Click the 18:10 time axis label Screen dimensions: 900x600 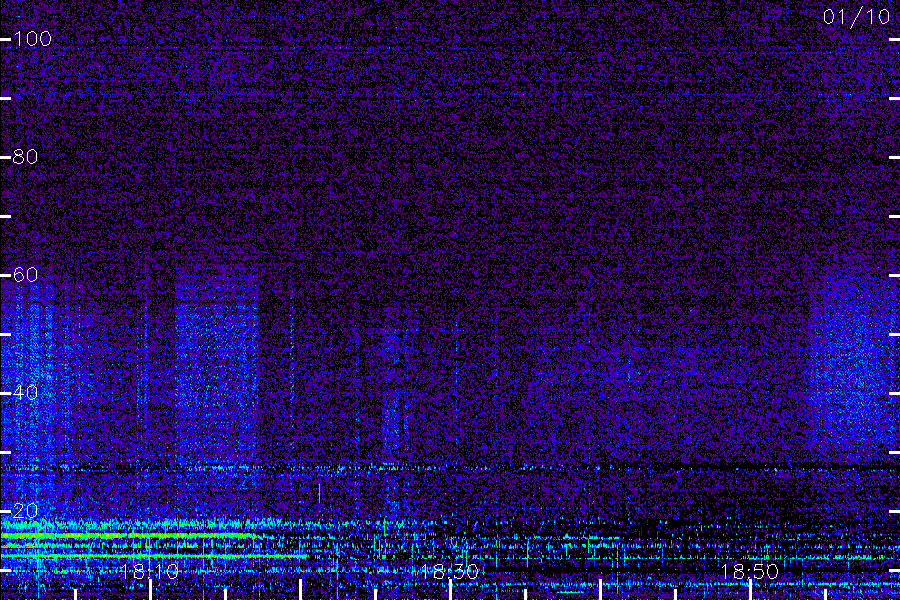[x=150, y=571]
